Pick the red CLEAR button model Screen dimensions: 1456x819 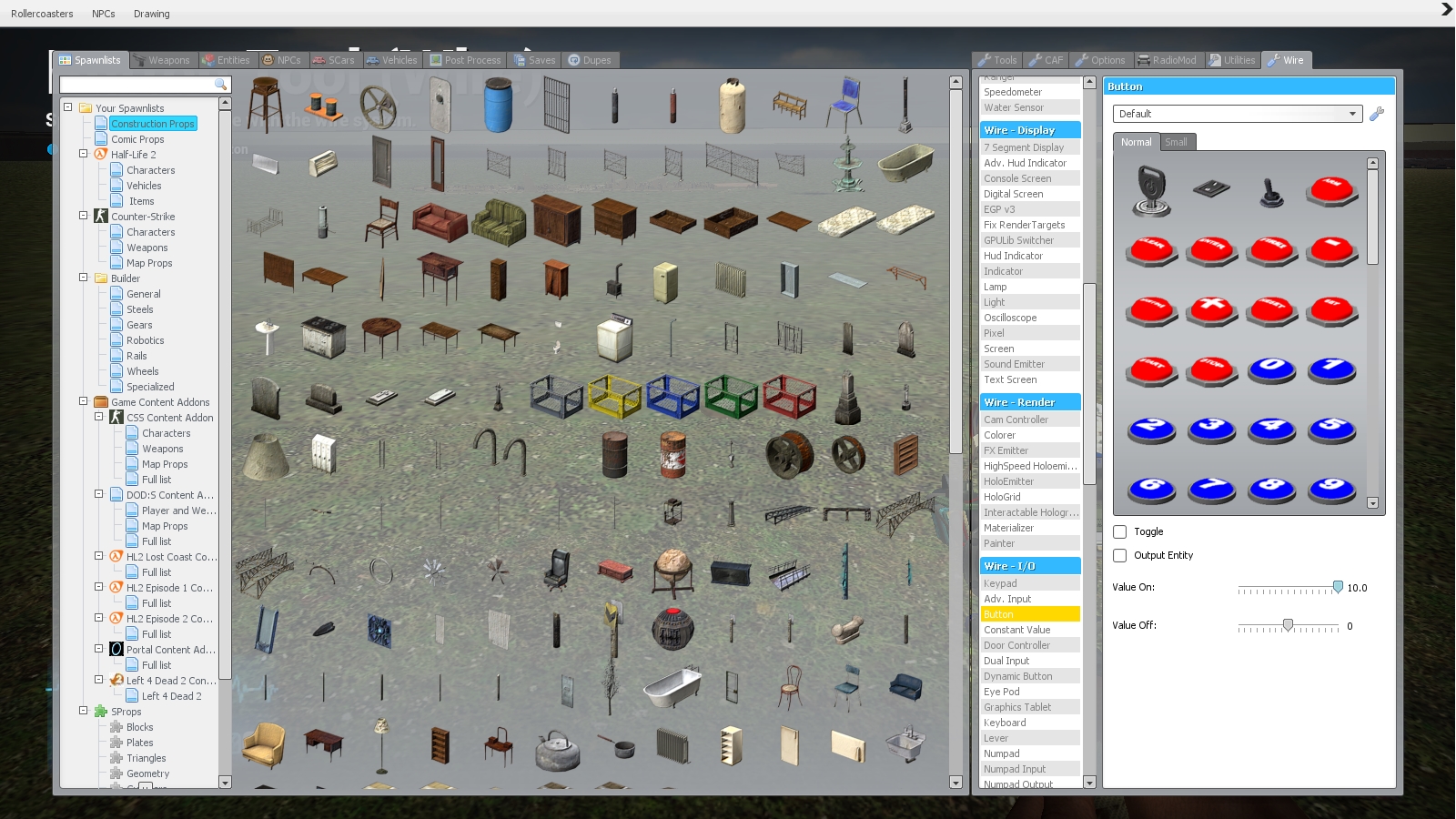click(x=1152, y=249)
